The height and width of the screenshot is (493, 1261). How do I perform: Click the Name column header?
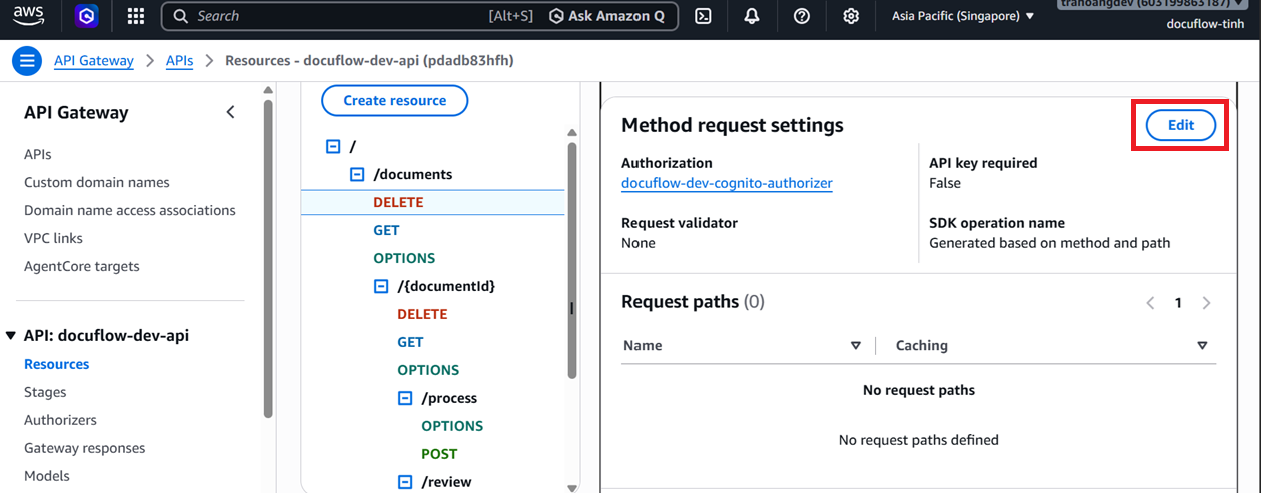point(643,345)
